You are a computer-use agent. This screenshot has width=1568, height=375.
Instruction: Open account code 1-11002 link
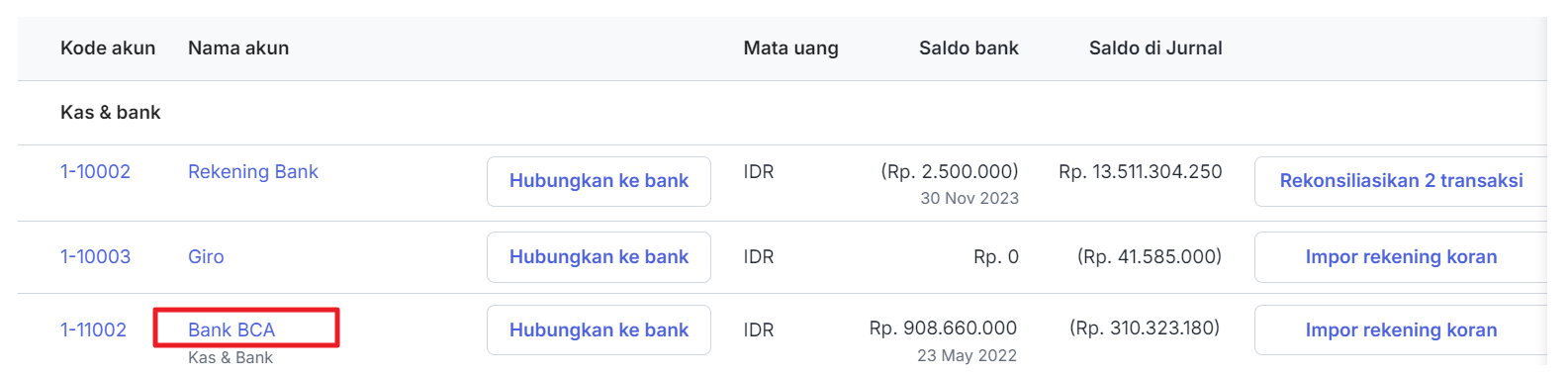93,330
